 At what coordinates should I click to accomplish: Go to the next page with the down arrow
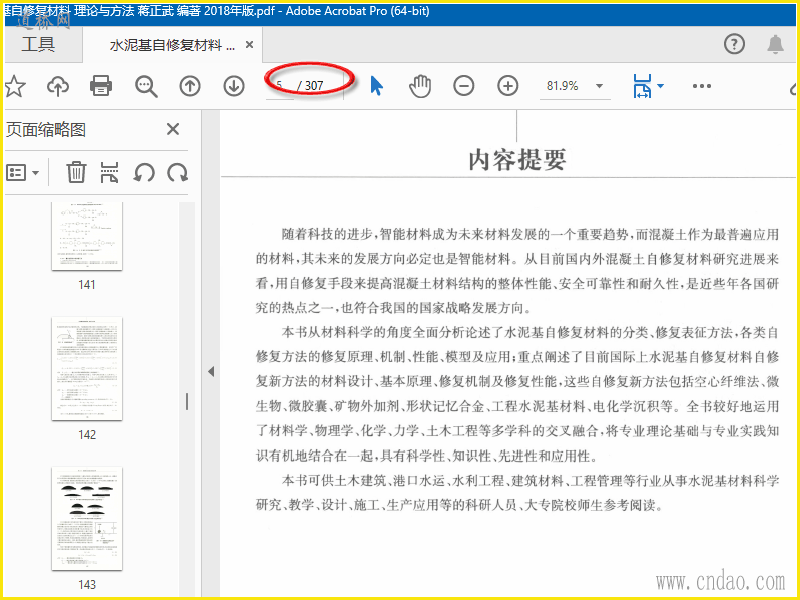pyautogui.click(x=234, y=86)
